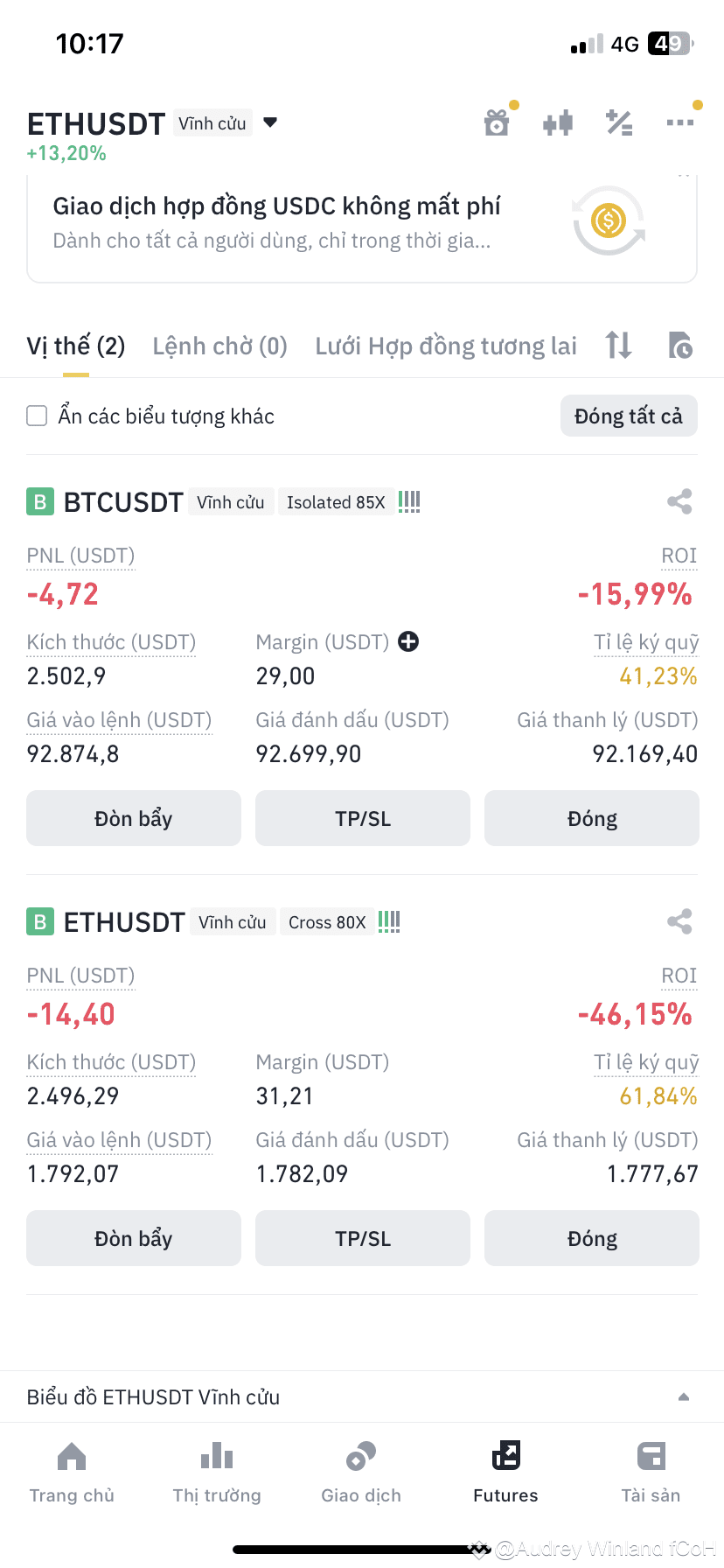Open the three-dot more options menu
Image resolution: width=724 pixels, height=1568 pixels.
[679, 123]
